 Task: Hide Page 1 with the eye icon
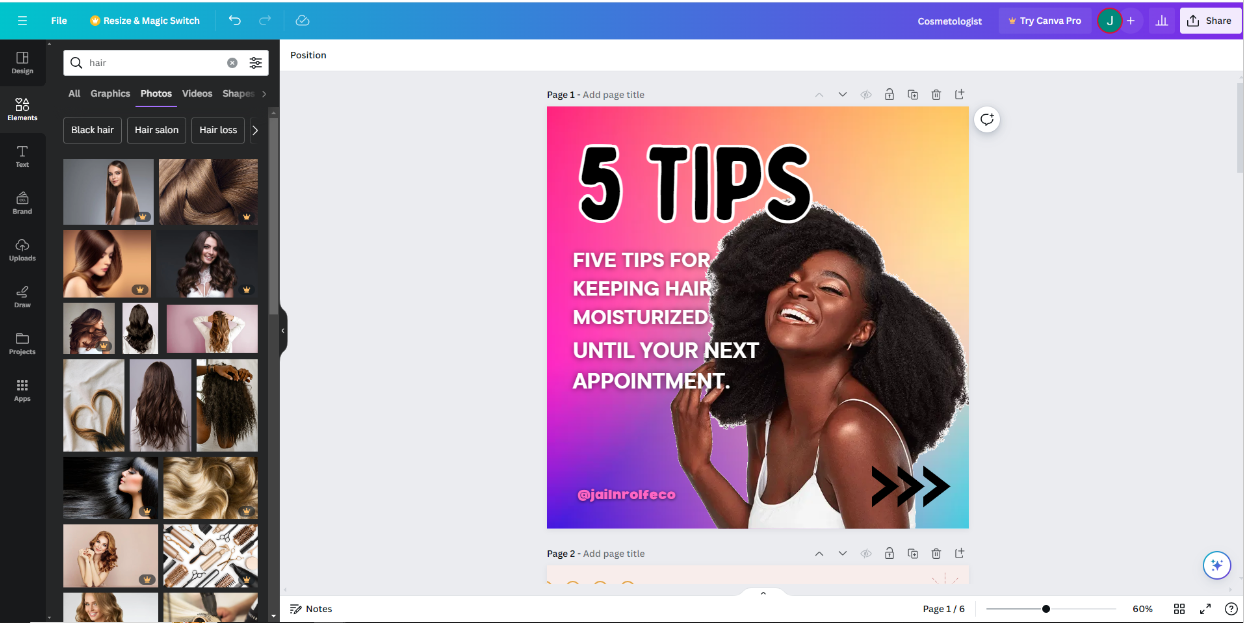(x=866, y=94)
